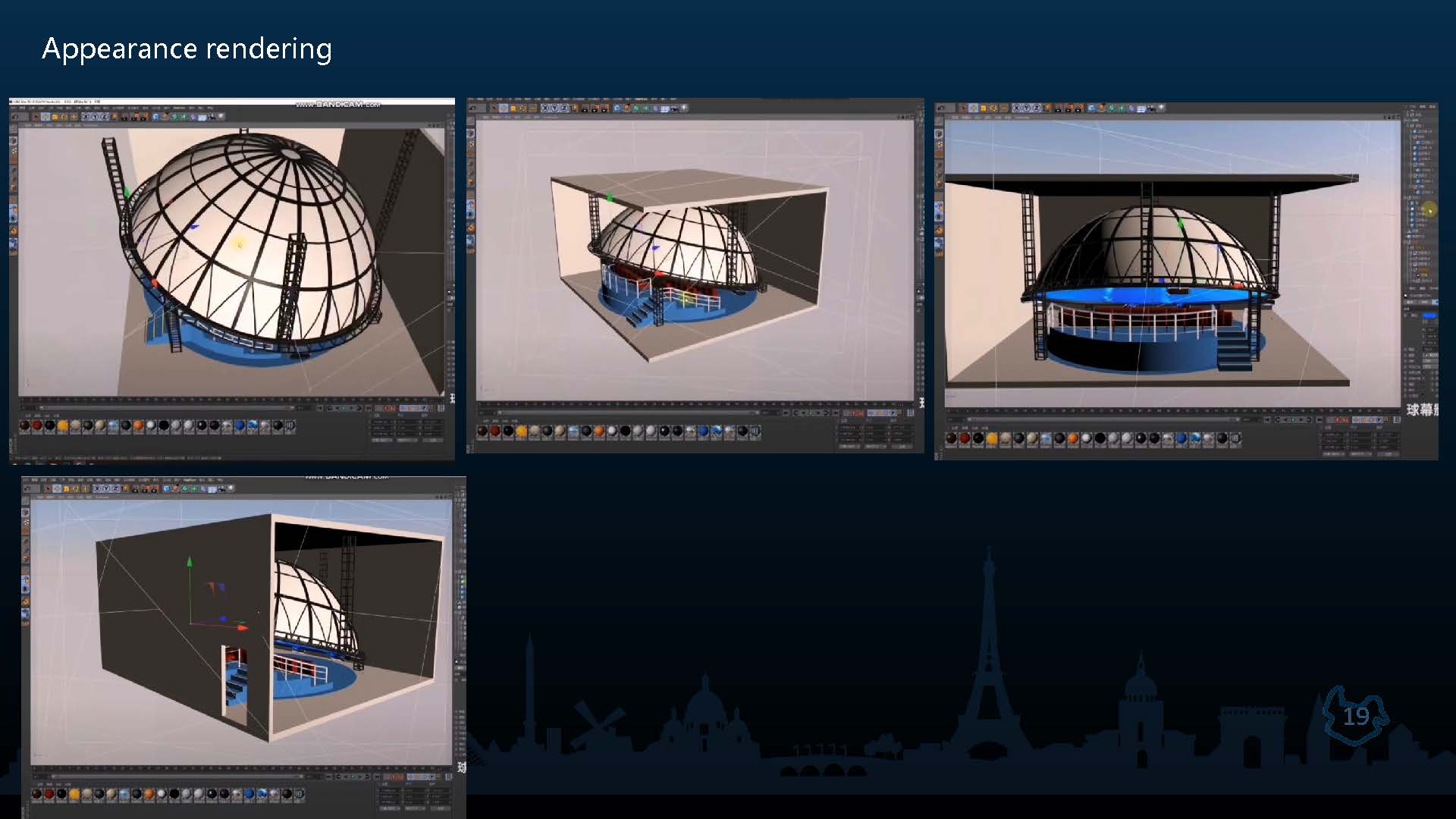Toggle X axis lock in top-left screenshot
This screenshot has width=1456, height=819.
86,117
